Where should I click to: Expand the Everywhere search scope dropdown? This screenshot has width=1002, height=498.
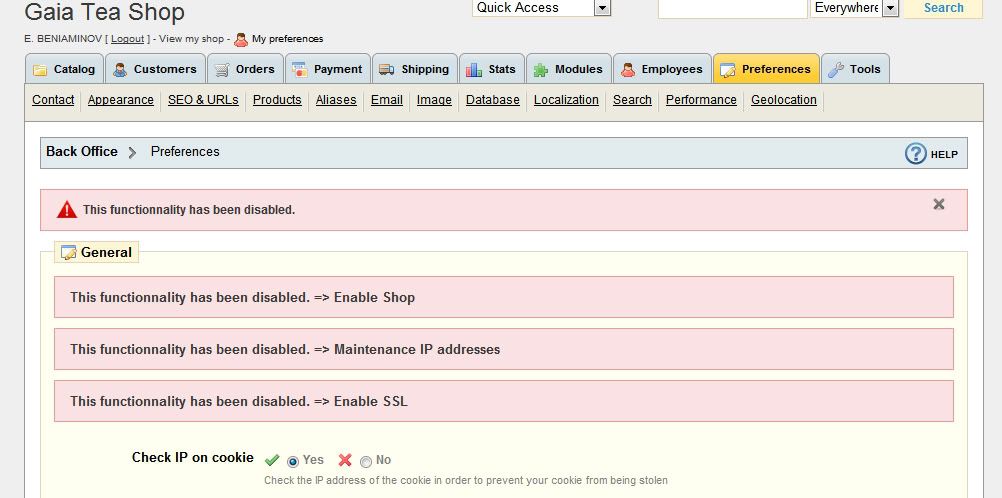pos(890,8)
